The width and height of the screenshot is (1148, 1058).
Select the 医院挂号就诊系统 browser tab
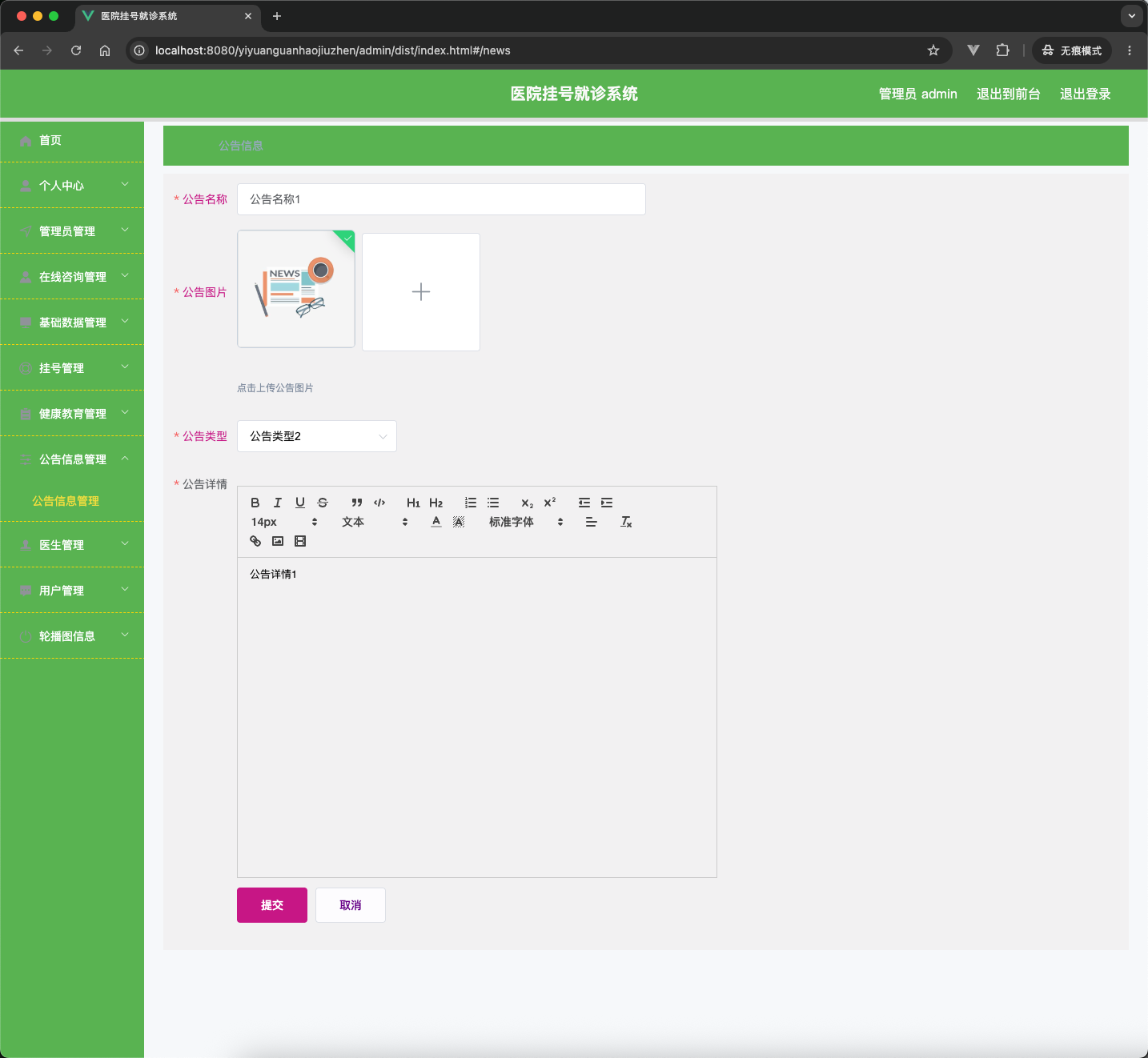168,16
